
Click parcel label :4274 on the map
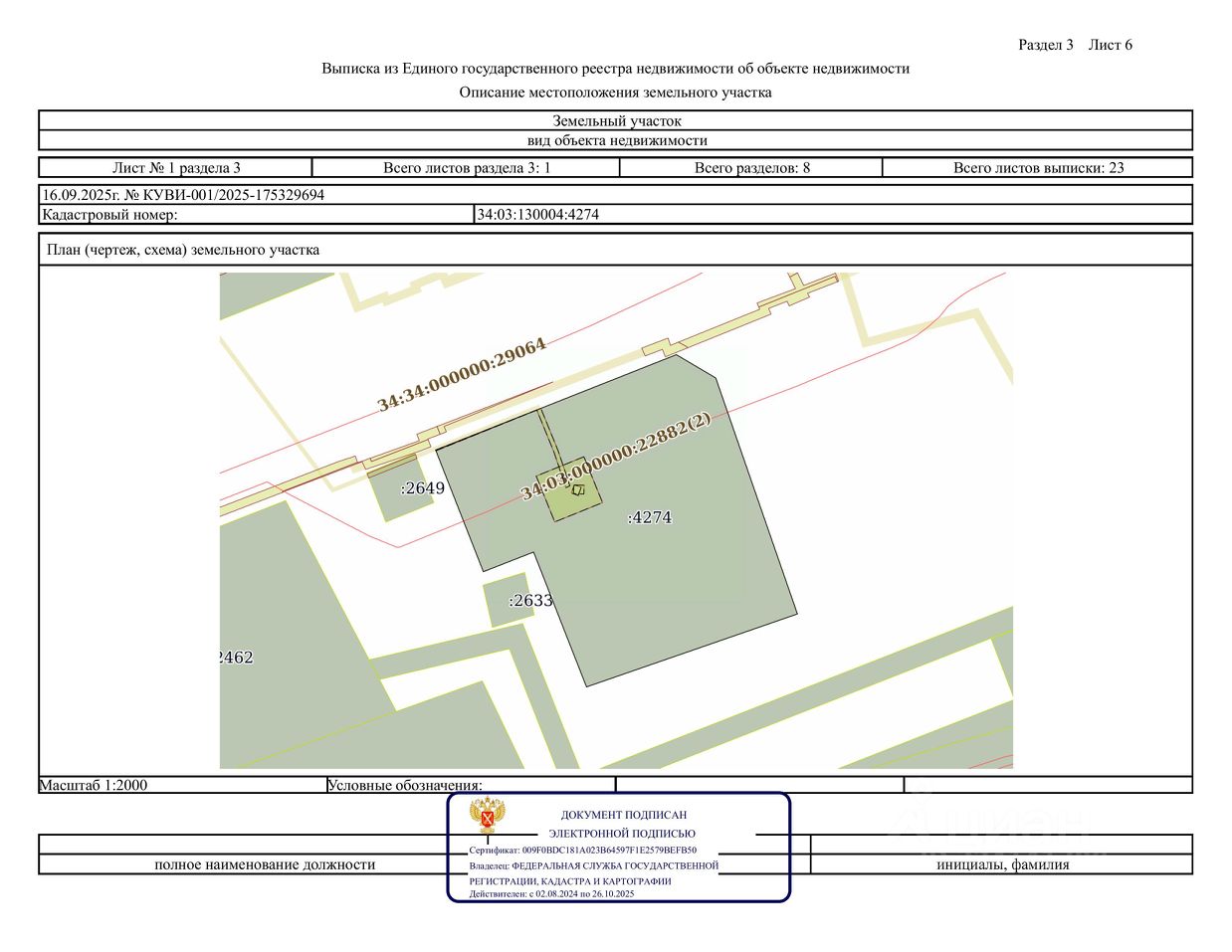[x=650, y=517]
